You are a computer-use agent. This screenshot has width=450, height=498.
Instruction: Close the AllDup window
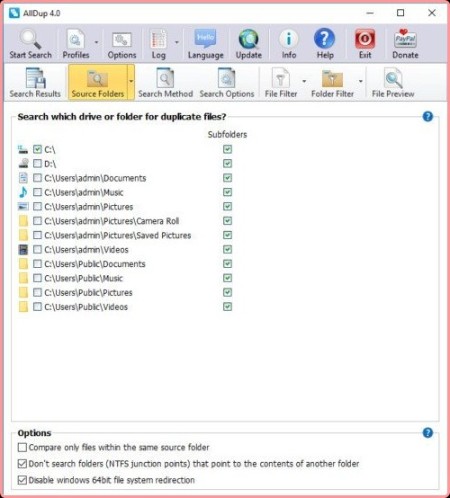[432, 13]
